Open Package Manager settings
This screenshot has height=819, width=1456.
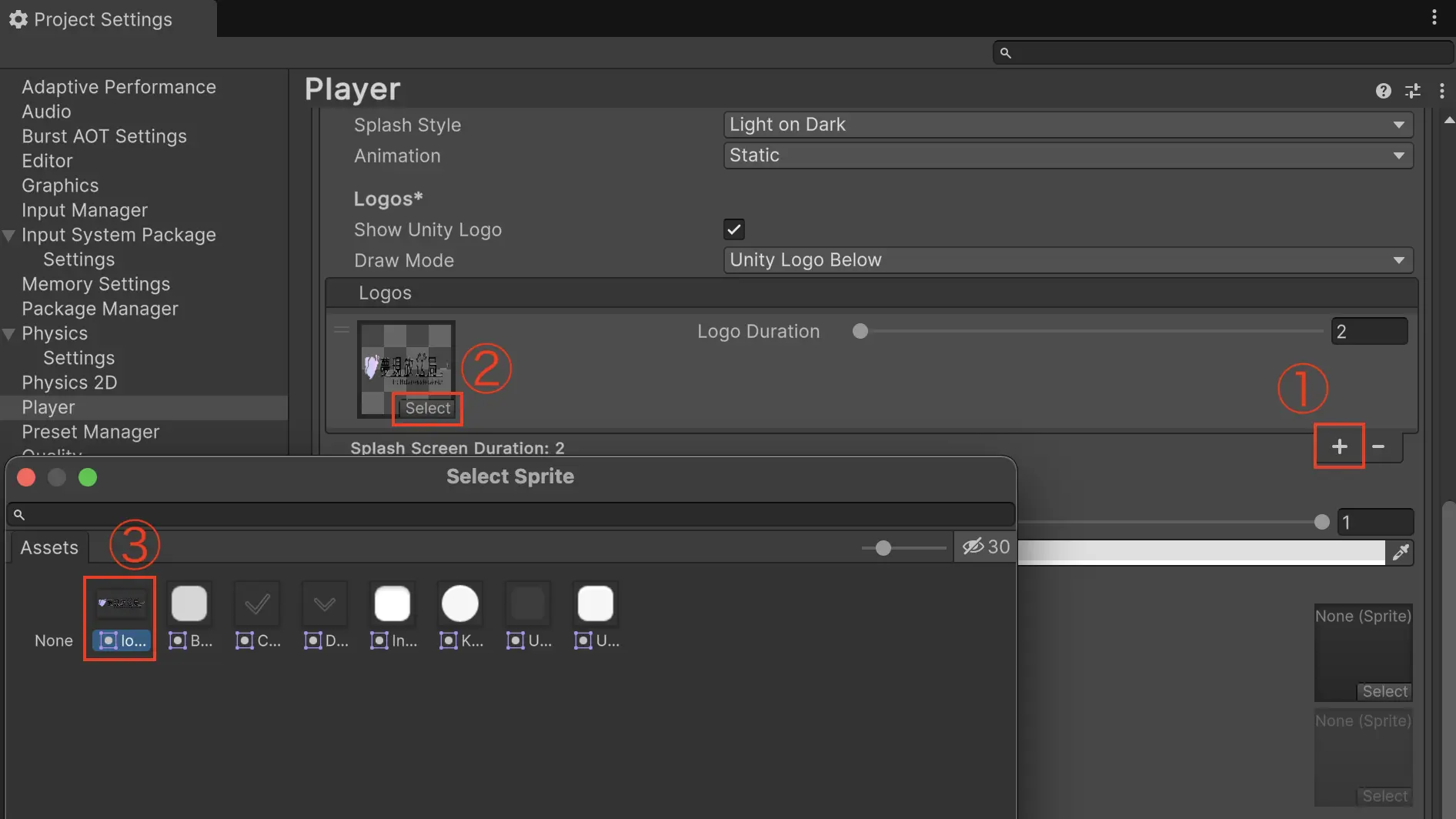[100, 309]
